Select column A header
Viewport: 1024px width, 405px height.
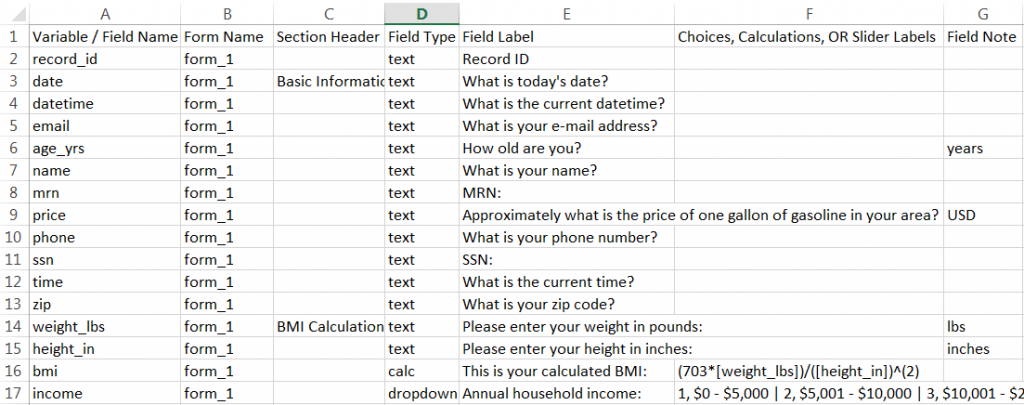pyautogui.click(x=105, y=13)
